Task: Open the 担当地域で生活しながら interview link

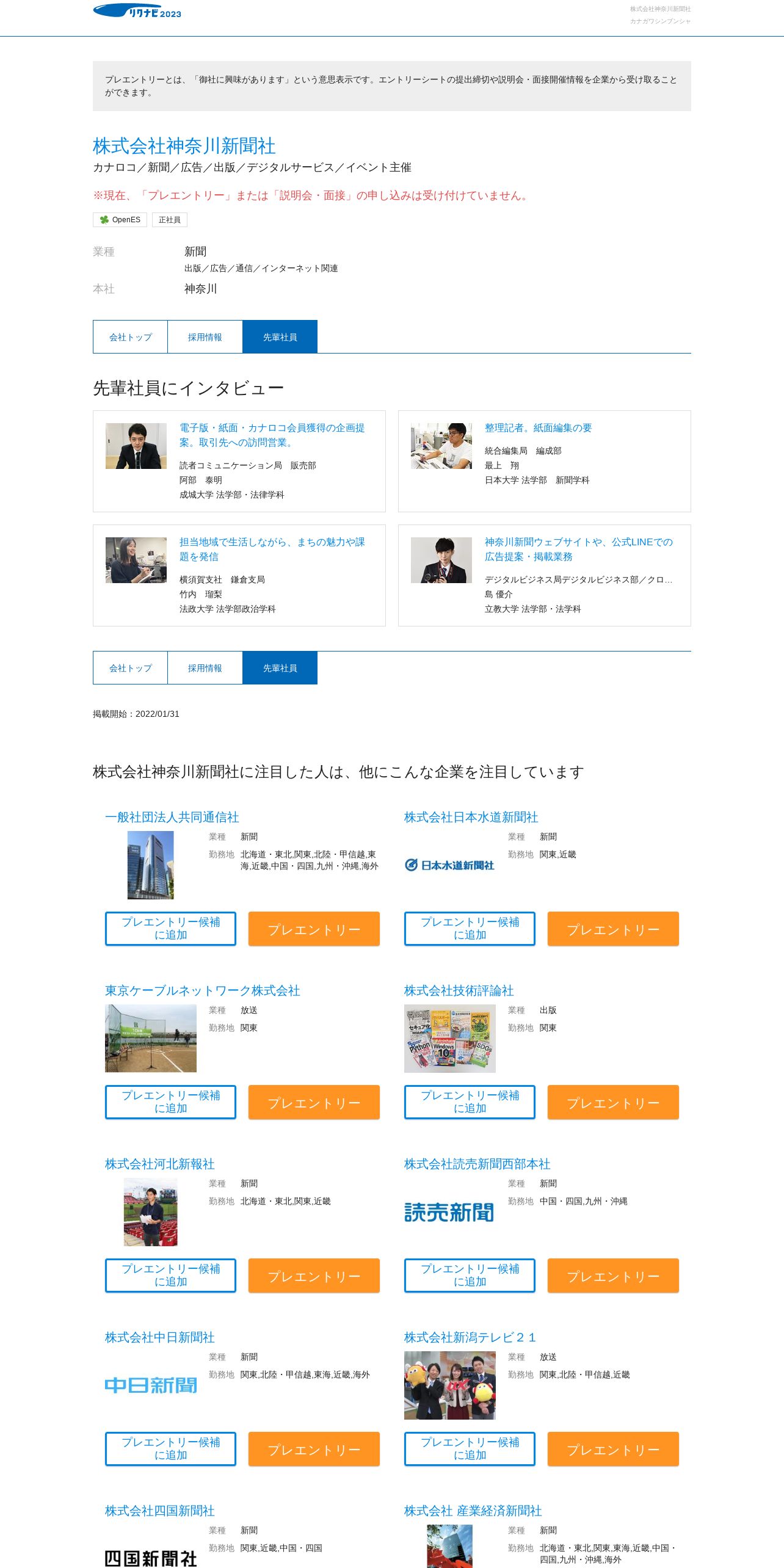Action: click(272, 549)
